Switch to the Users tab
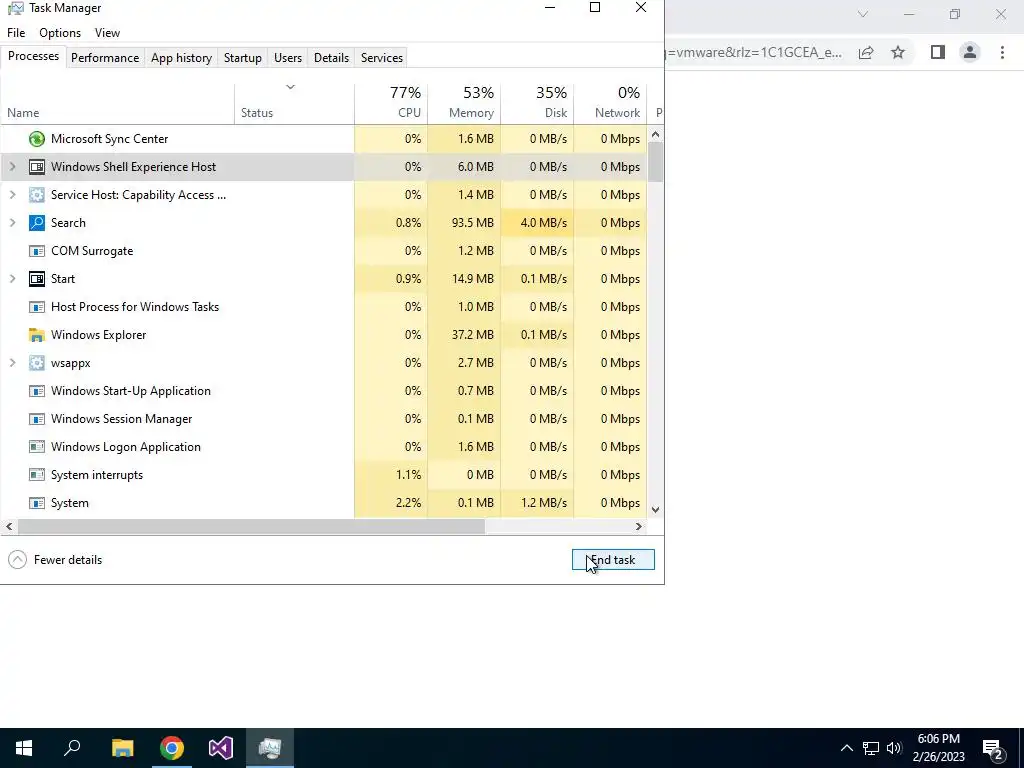Screen dimensions: 1024x768 [288, 57]
